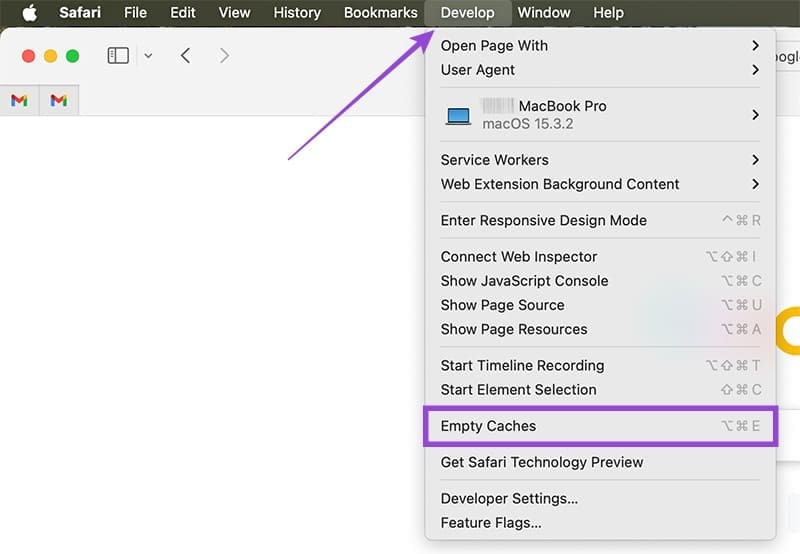Click the green full-screen button
This screenshot has width=800, height=554.
point(72,56)
